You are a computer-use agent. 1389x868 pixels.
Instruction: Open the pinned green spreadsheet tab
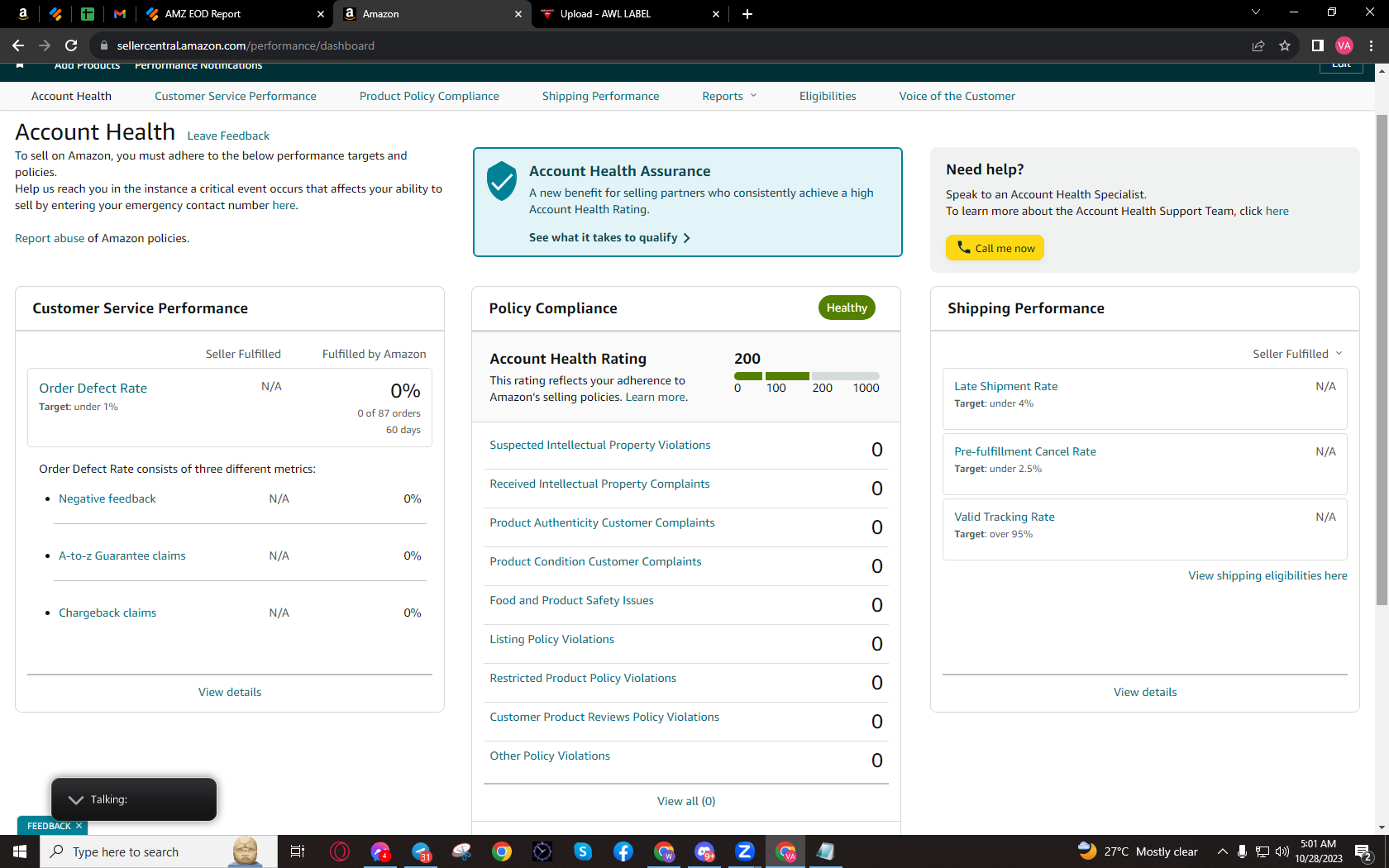click(88, 14)
